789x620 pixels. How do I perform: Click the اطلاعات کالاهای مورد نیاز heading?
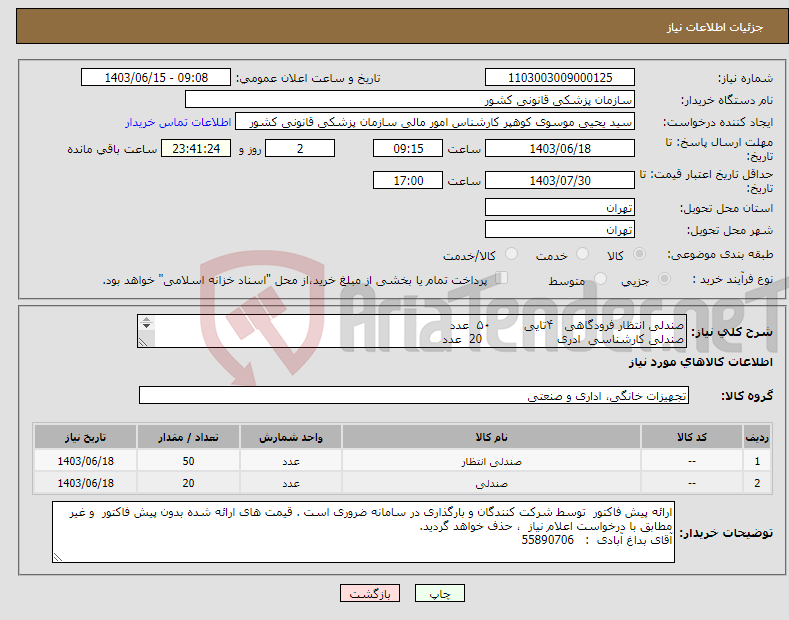(700, 362)
